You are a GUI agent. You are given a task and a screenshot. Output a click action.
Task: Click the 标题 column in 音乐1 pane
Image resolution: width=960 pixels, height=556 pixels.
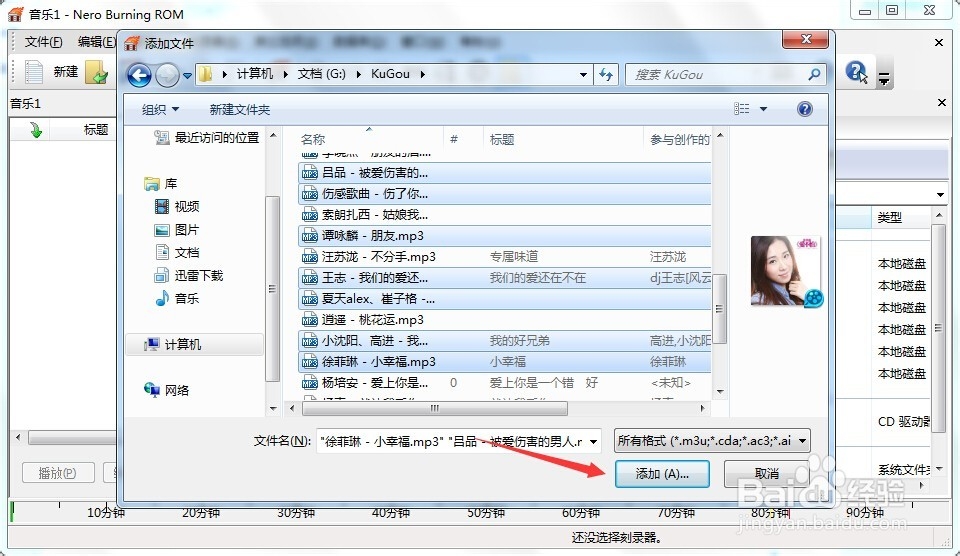coord(96,130)
